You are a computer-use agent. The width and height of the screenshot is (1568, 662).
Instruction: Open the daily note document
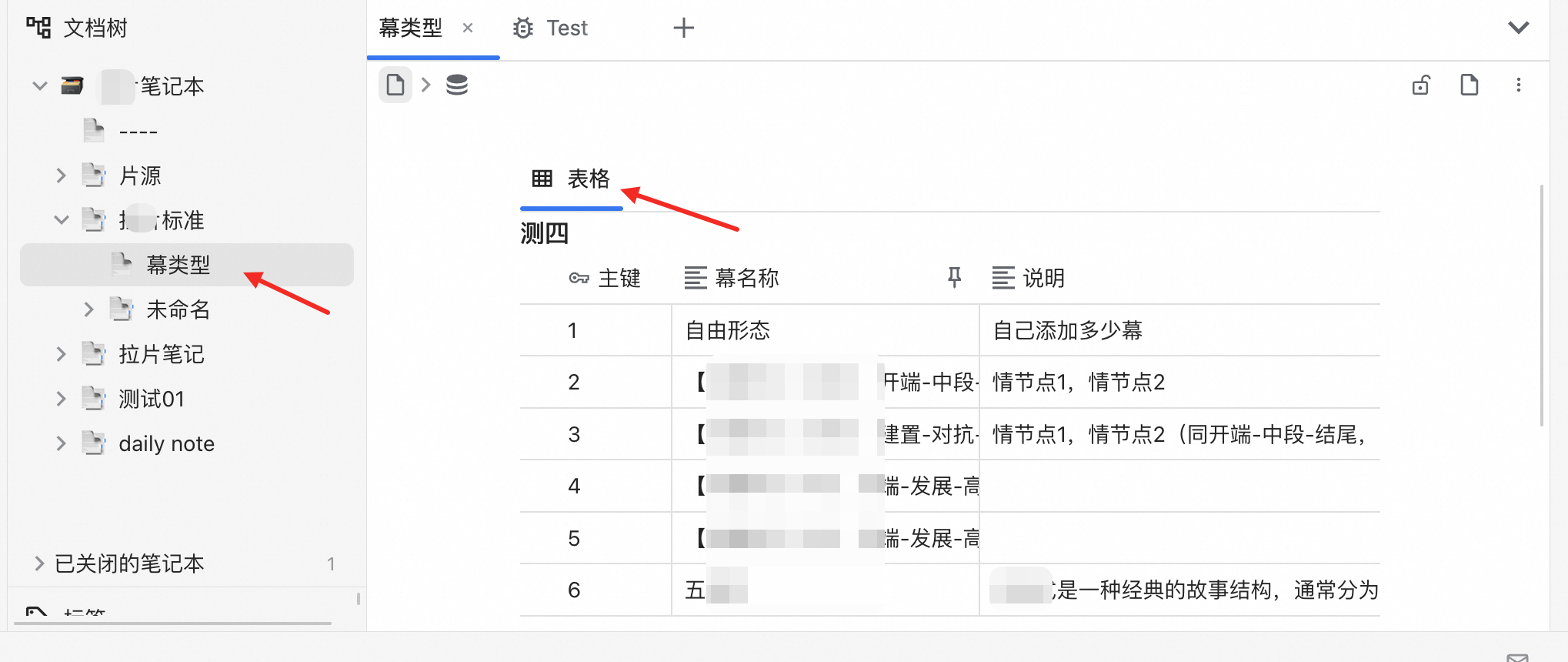pyautogui.click(x=166, y=444)
